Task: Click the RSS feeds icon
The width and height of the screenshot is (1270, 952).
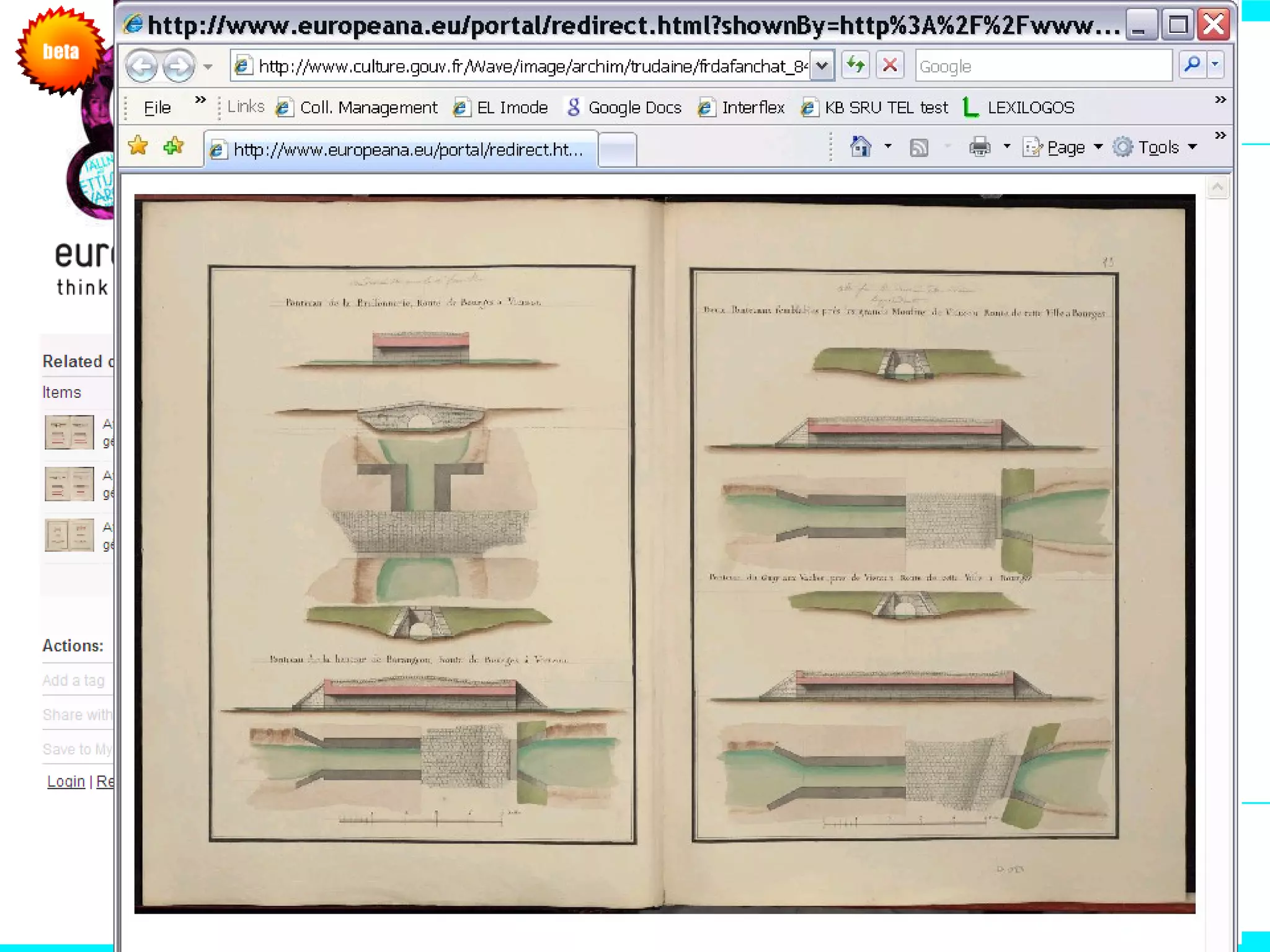Action: [918, 148]
